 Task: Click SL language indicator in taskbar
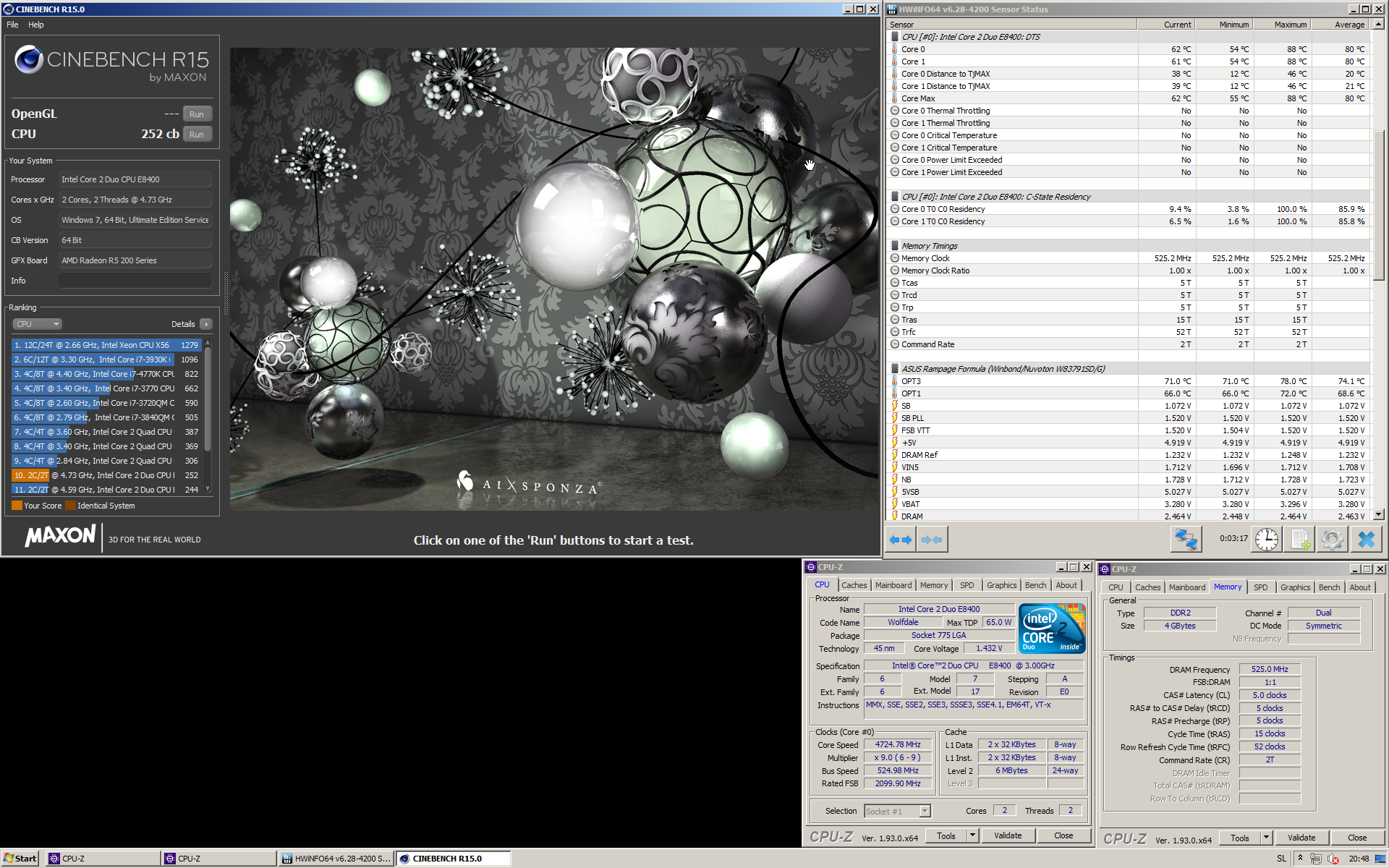[x=1281, y=859]
